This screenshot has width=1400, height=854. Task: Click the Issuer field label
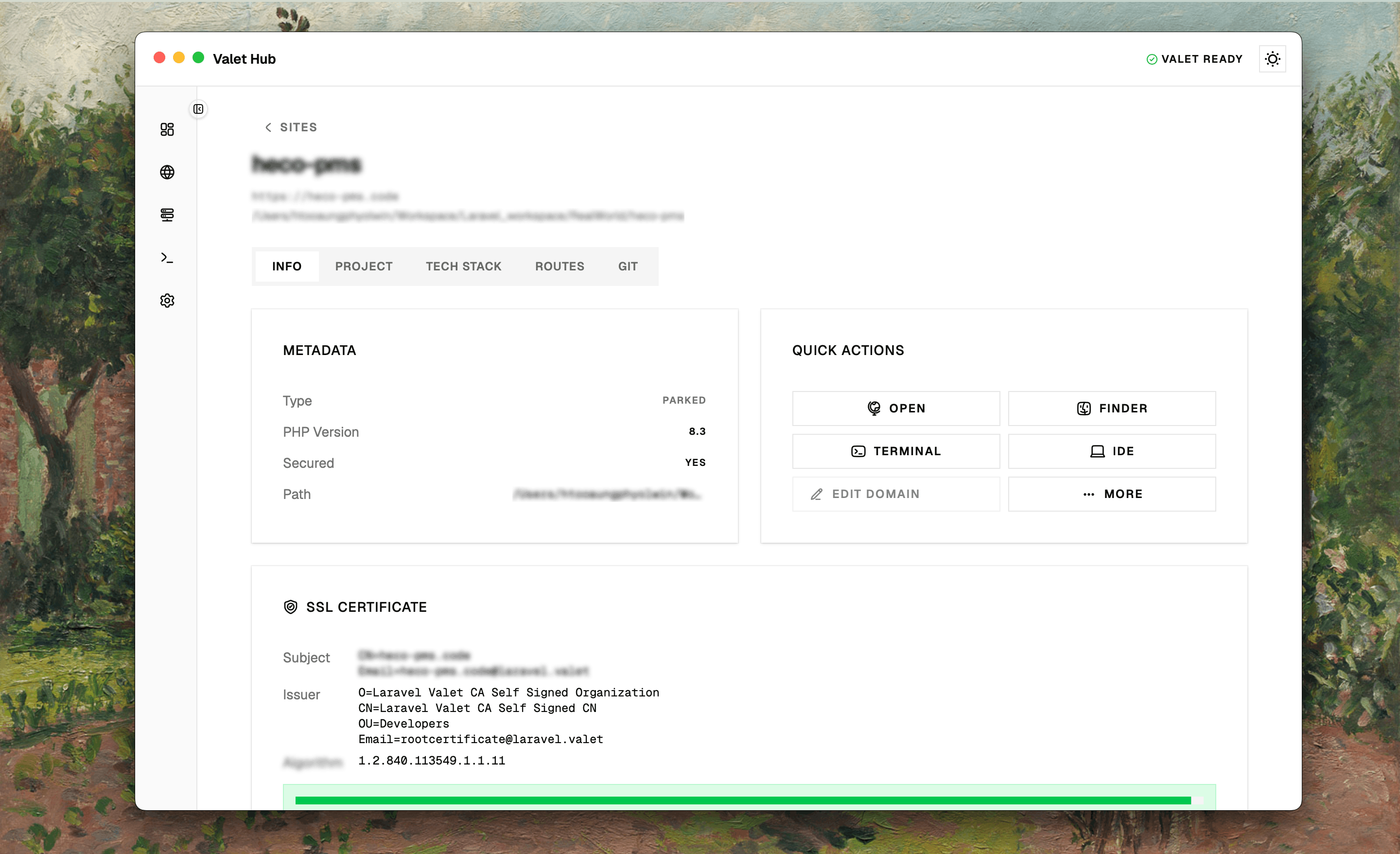[x=301, y=695]
